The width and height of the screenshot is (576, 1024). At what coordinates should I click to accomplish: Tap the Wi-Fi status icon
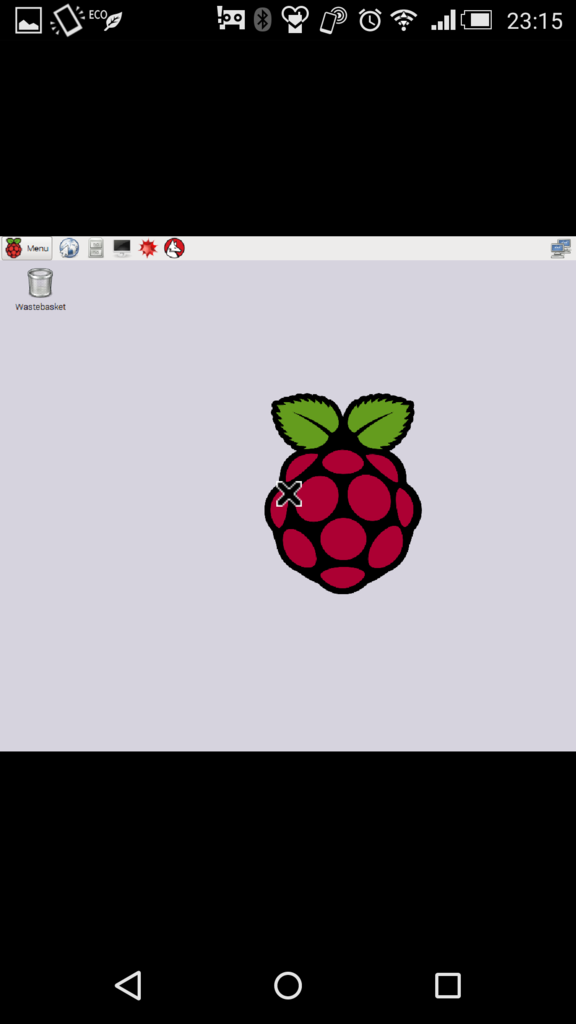404,20
